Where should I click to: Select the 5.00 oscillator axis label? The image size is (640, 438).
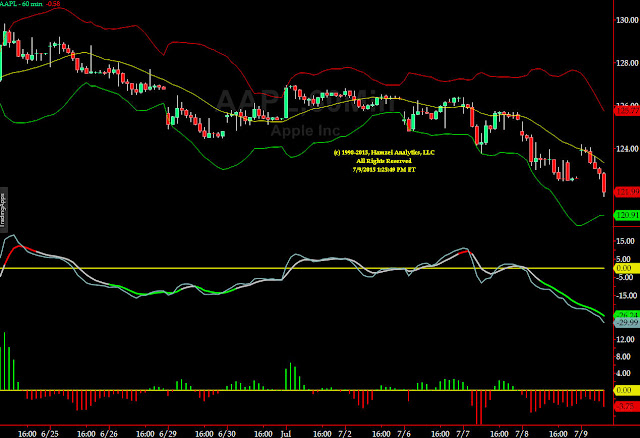(625, 259)
